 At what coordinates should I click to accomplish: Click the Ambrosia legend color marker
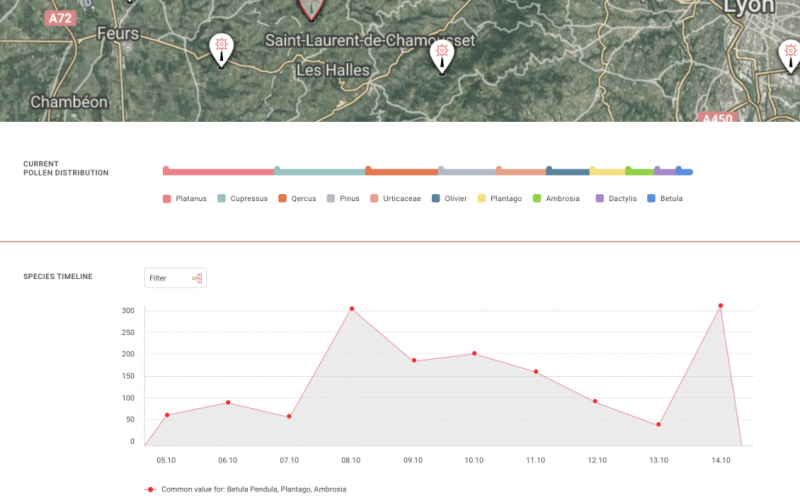538,199
